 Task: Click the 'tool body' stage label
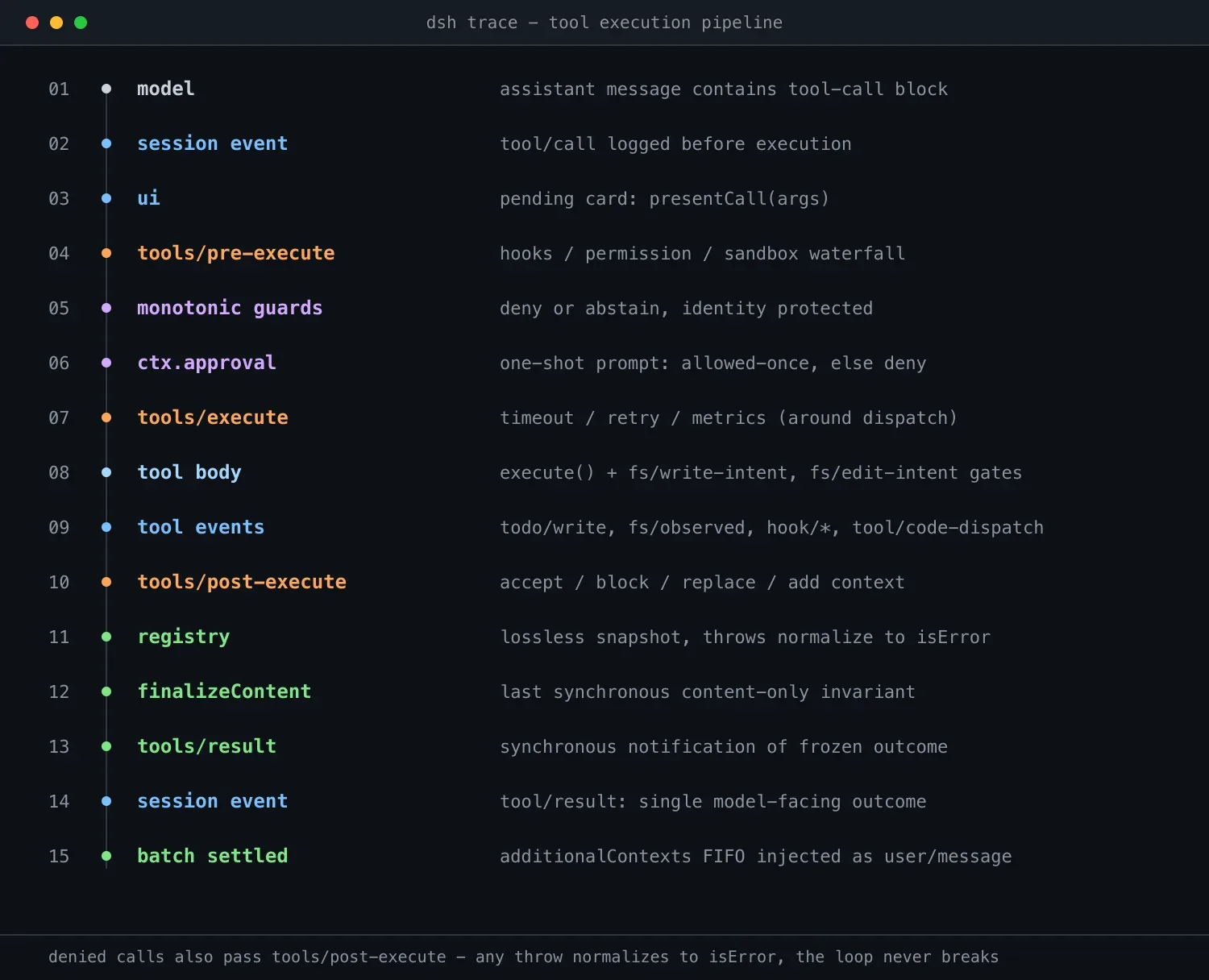pyautogui.click(x=189, y=472)
